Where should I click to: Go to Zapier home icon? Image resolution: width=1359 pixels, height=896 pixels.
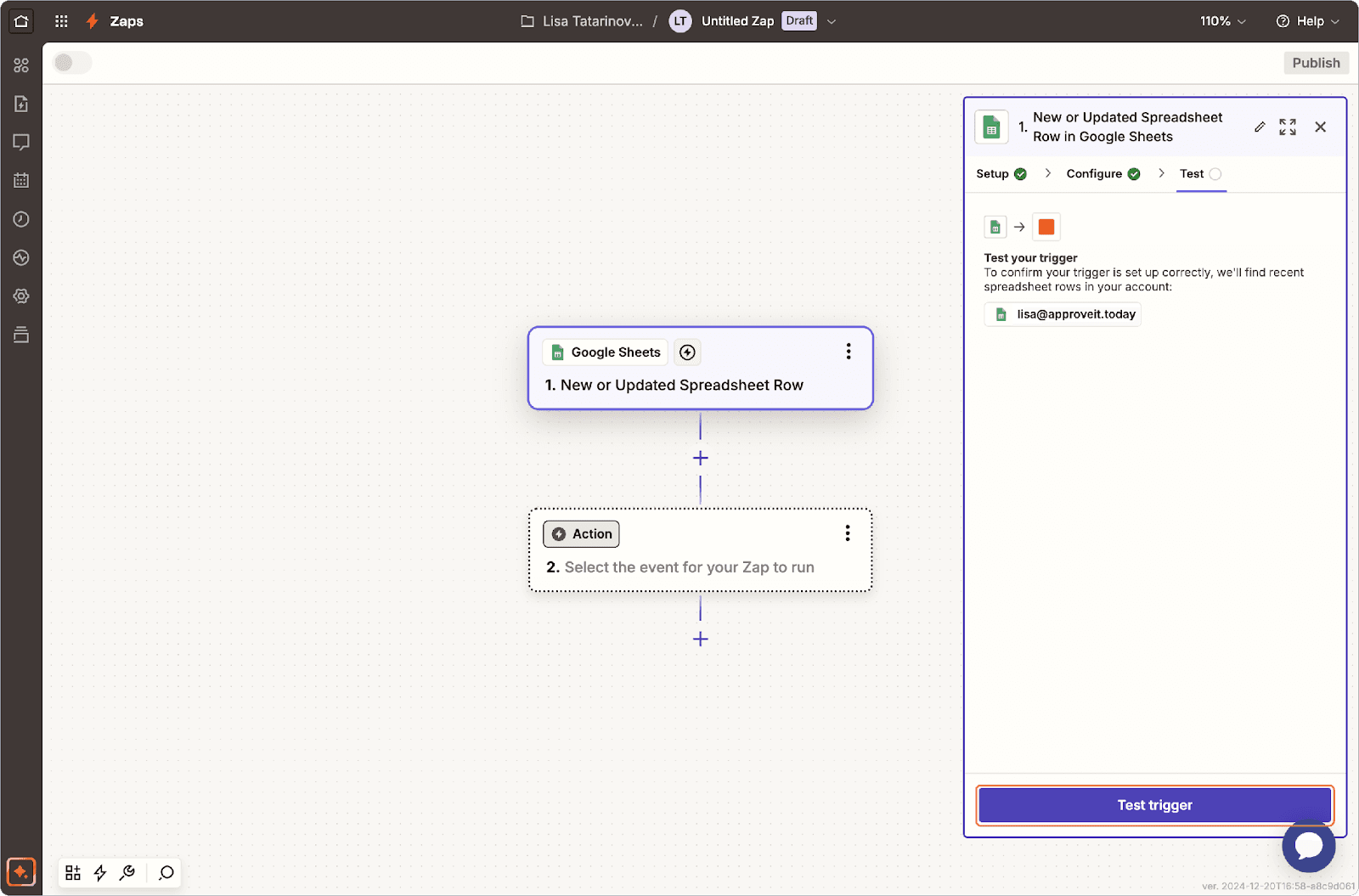(x=21, y=21)
